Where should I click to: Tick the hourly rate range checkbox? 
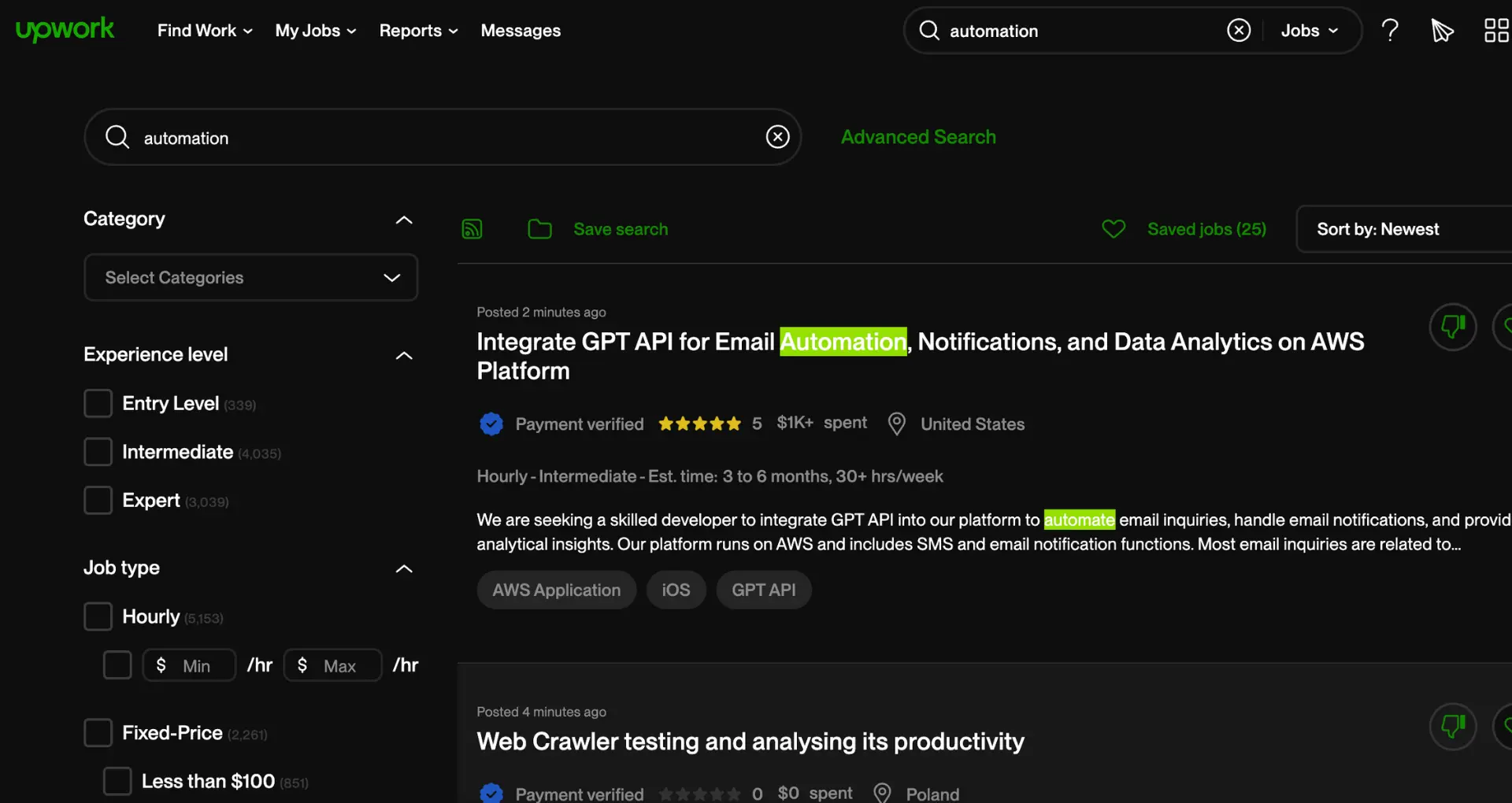point(117,665)
